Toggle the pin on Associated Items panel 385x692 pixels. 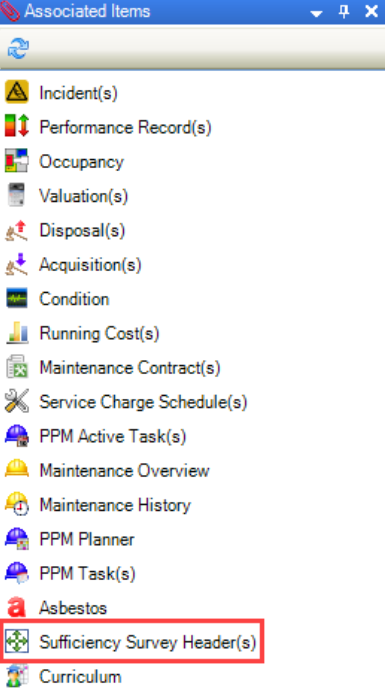click(344, 12)
